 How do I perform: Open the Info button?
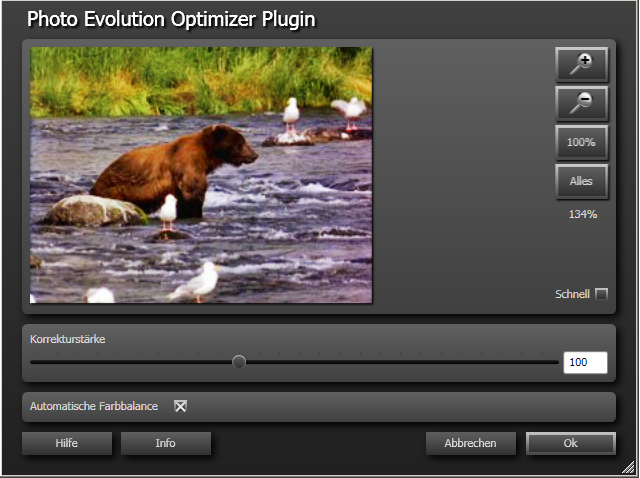166,443
